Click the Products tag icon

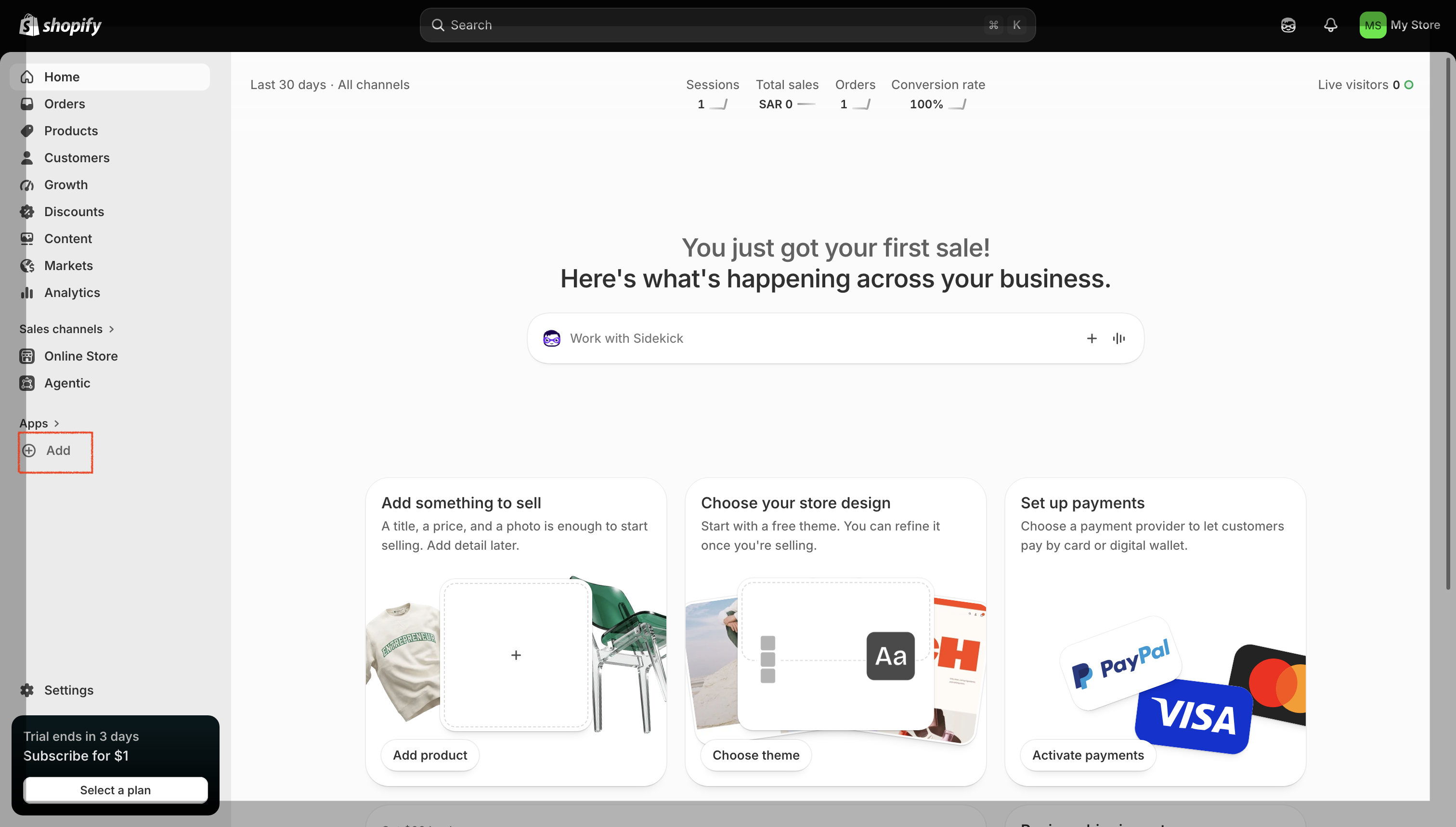(26, 130)
